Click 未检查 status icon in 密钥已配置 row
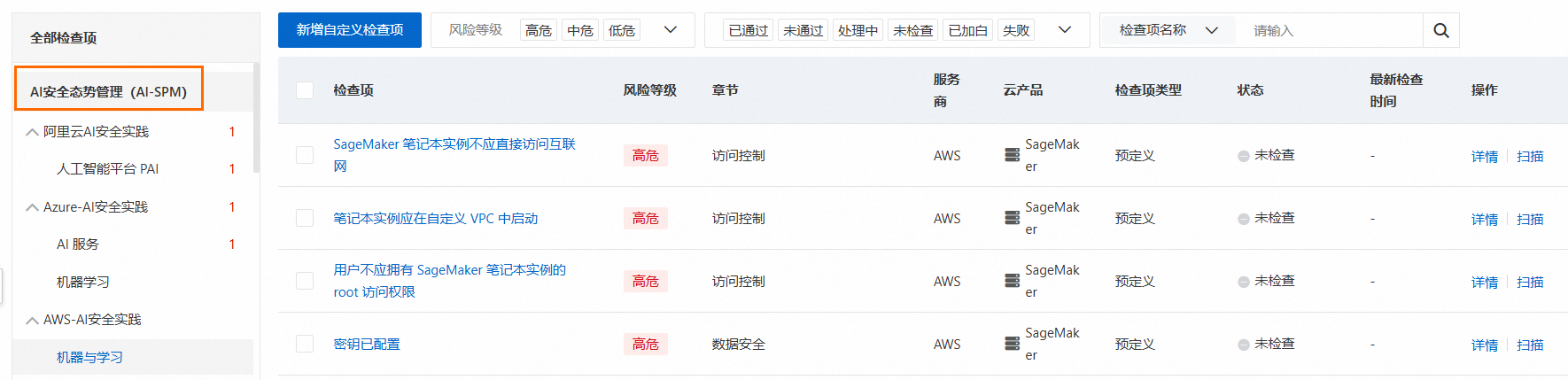 click(1244, 345)
